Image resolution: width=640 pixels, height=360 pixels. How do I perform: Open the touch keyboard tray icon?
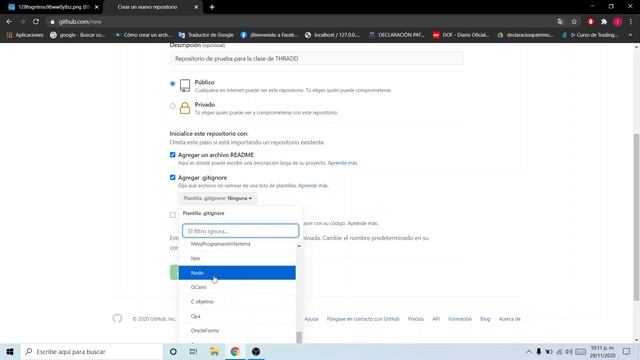(580, 351)
